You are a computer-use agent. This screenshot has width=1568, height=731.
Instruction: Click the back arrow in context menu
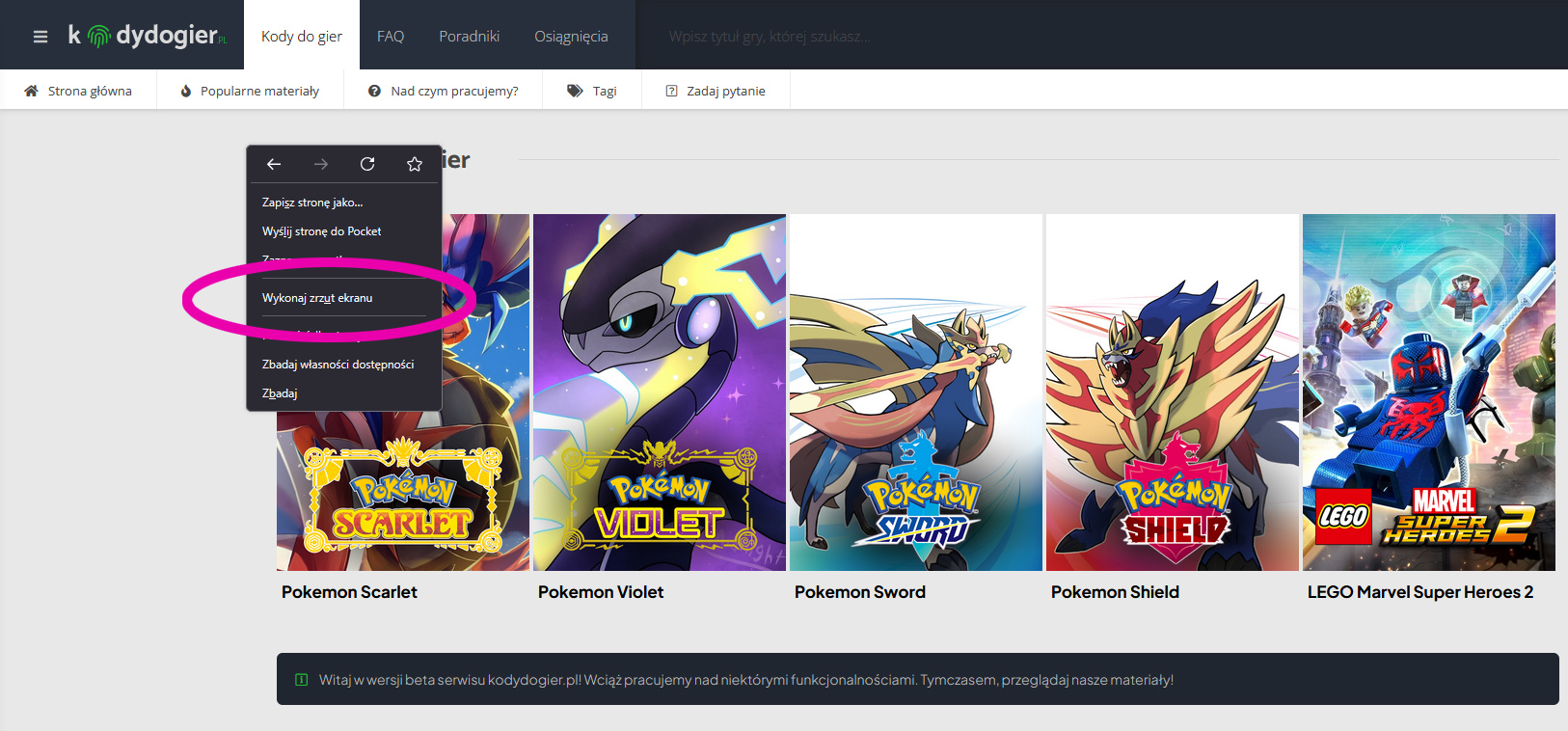(x=274, y=164)
